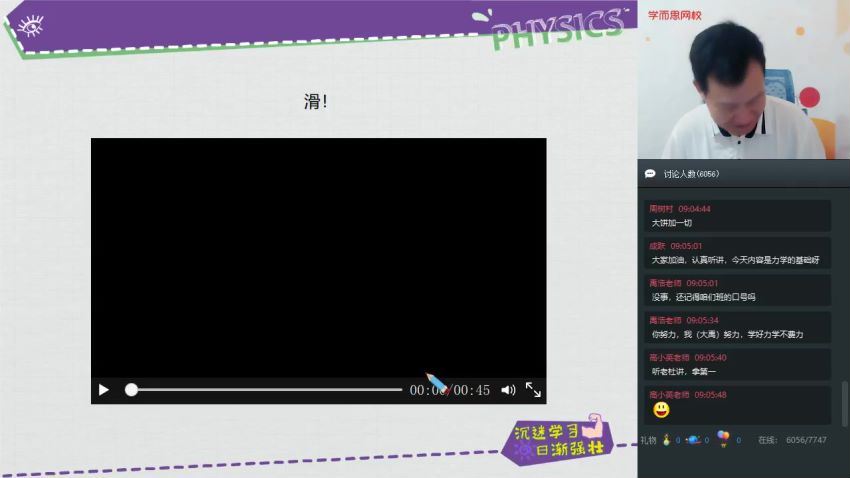Click the video time display 00:45
The height and width of the screenshot is (478, 850).
(x=472, y=390)
